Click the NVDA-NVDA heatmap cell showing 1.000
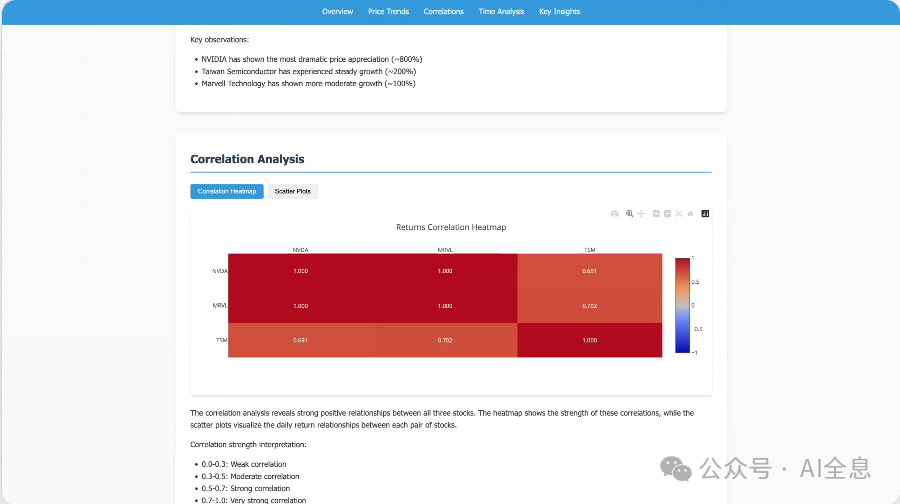This screenshot has height=504, width=900. coord(300,271)
